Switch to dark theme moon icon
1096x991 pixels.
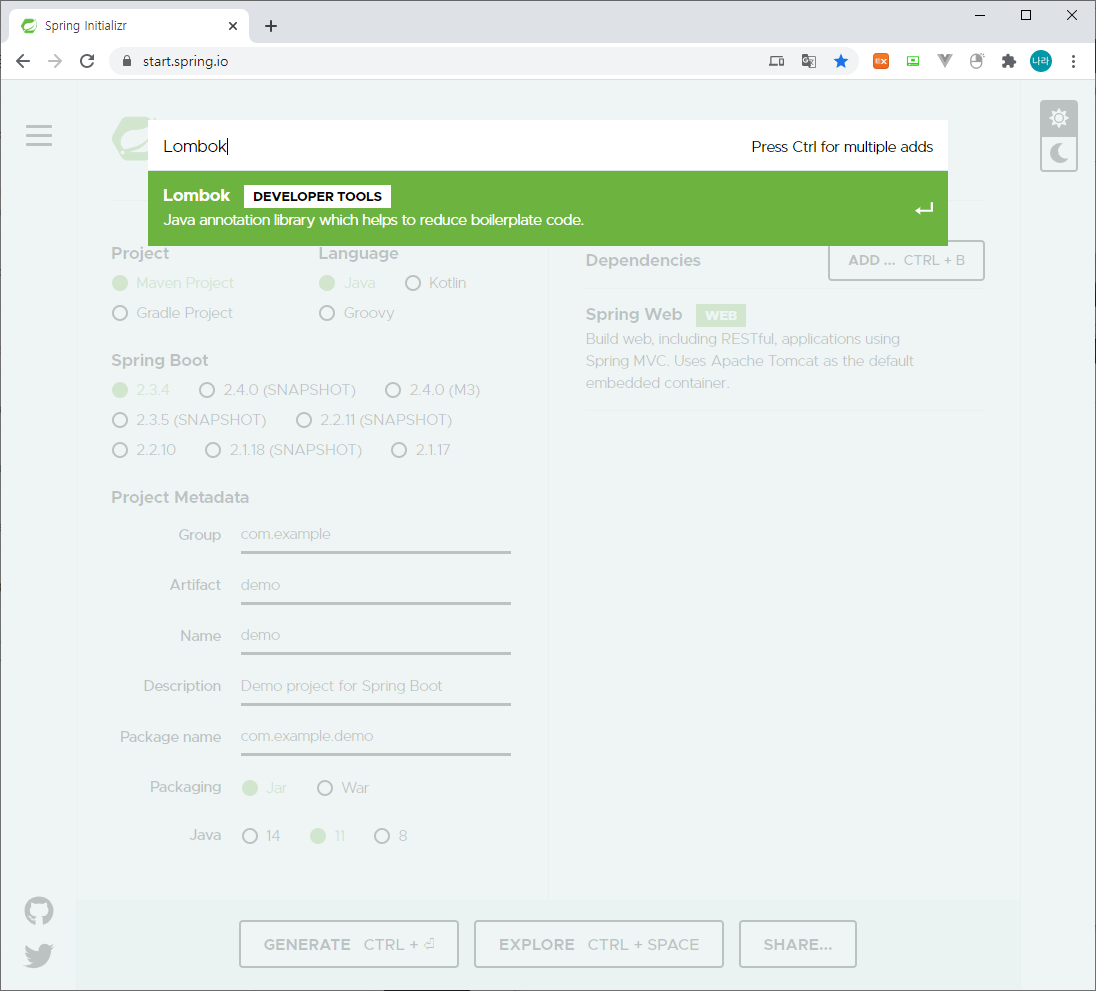(x=1058, y=154)
